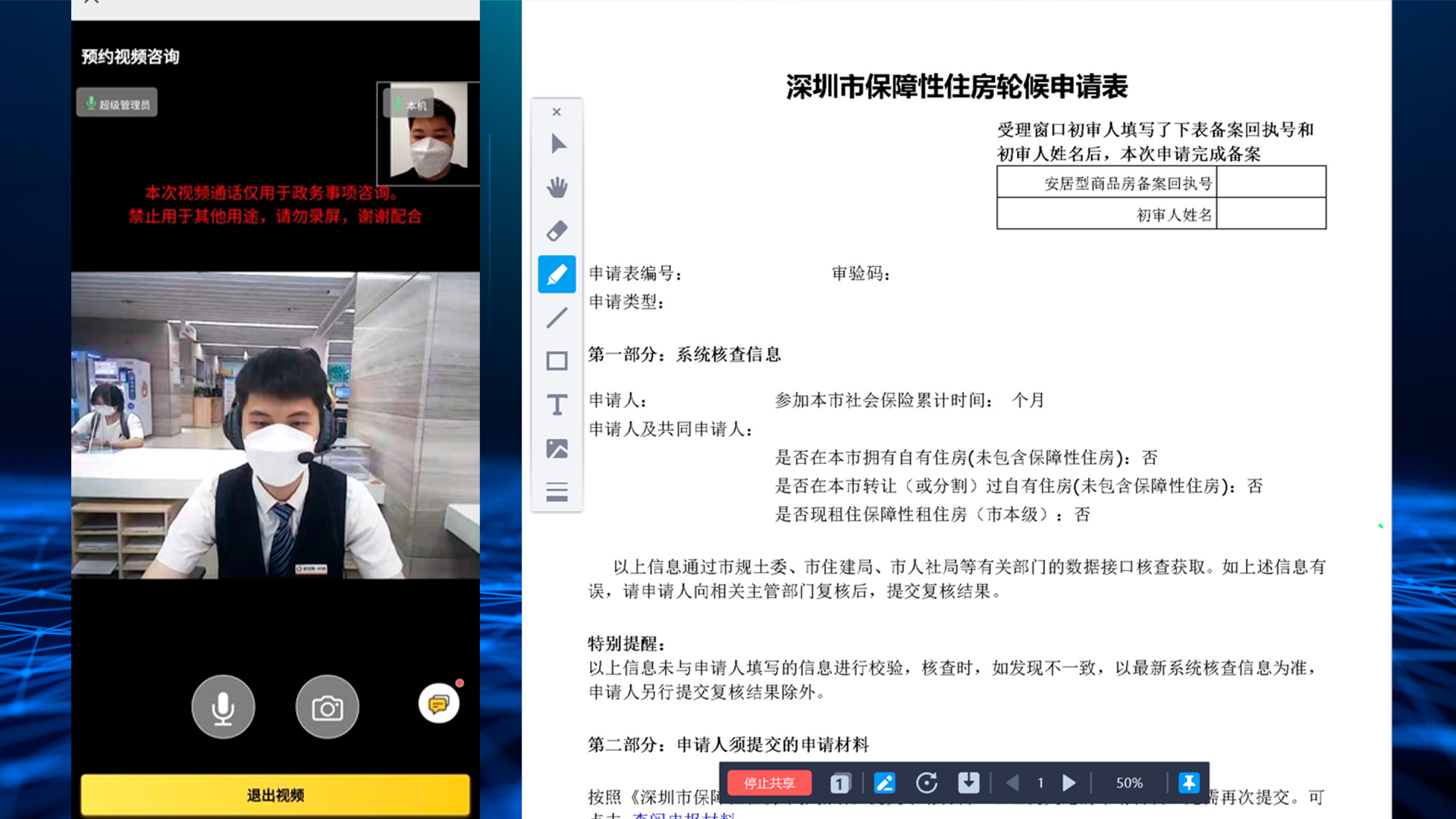Open the line thickness menu

pos(557,491)
